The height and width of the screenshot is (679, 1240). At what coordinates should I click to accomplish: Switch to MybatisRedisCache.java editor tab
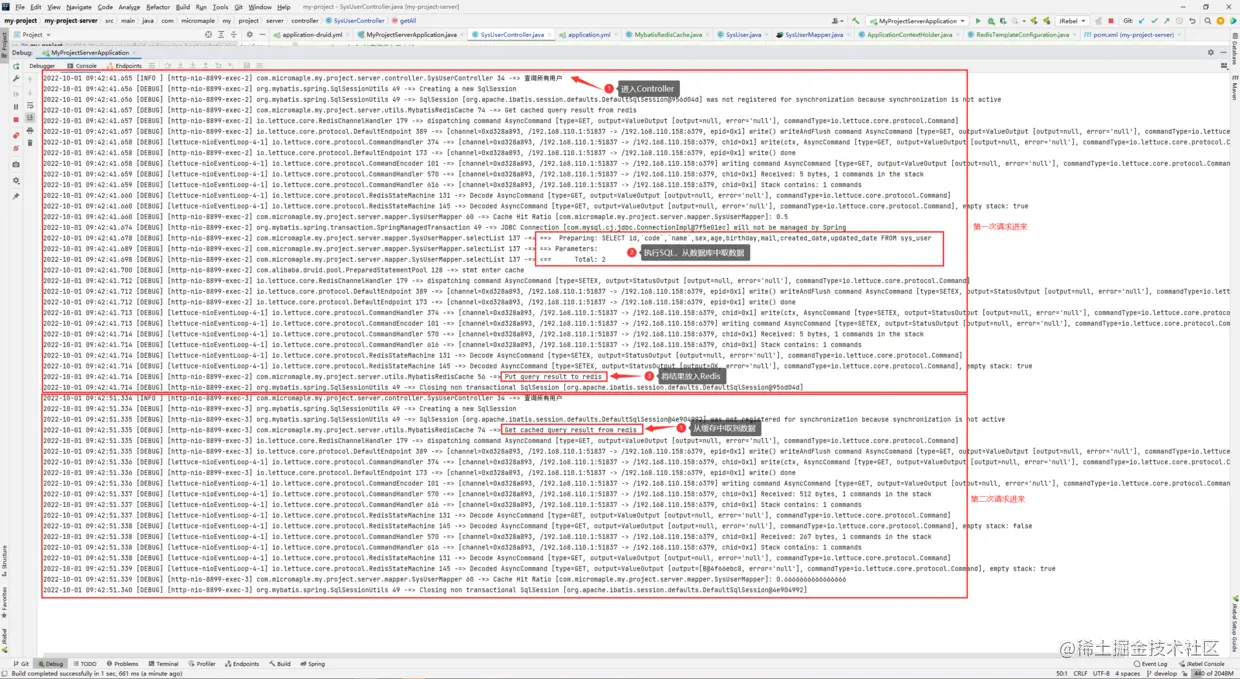point(668,34)
